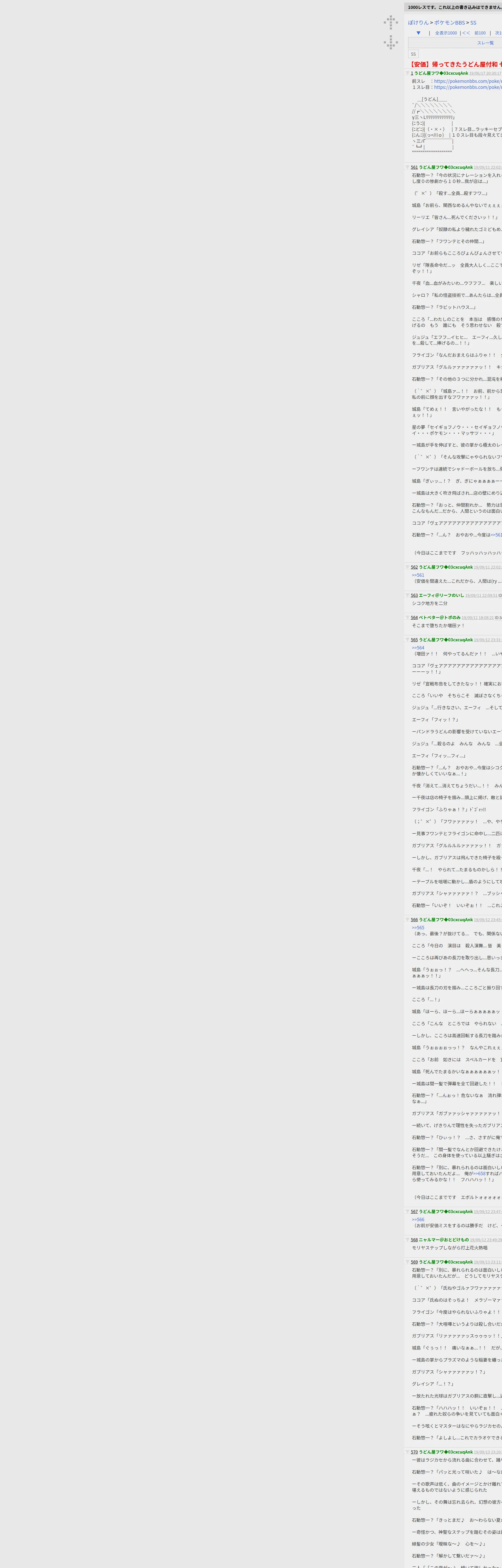The image size is (502, 1568).
Task: Click the pixel up-arrow scroll icon
Action: coord(391,22)
